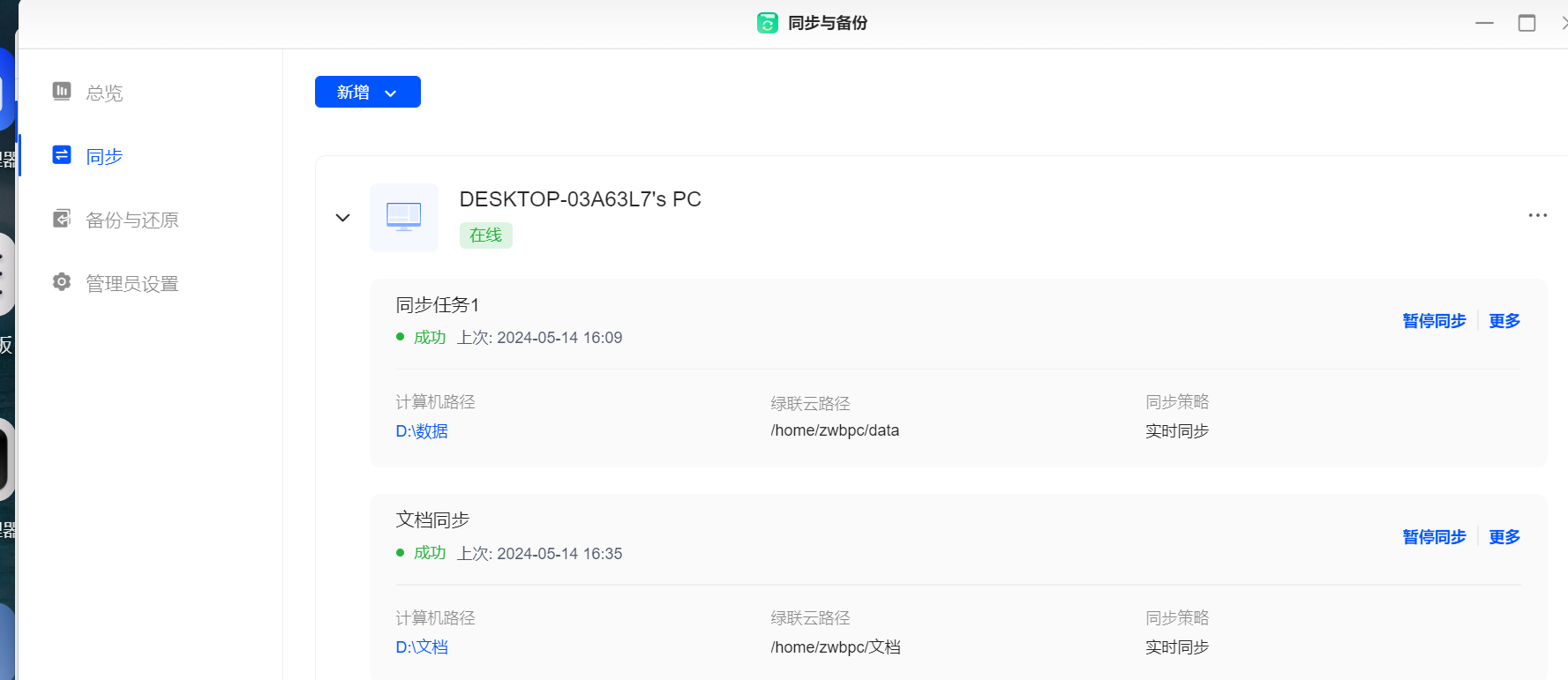Pause sync for 同步任务1
The width and height of the screenshot is (1568, 680).
[x=1434, y=321]
